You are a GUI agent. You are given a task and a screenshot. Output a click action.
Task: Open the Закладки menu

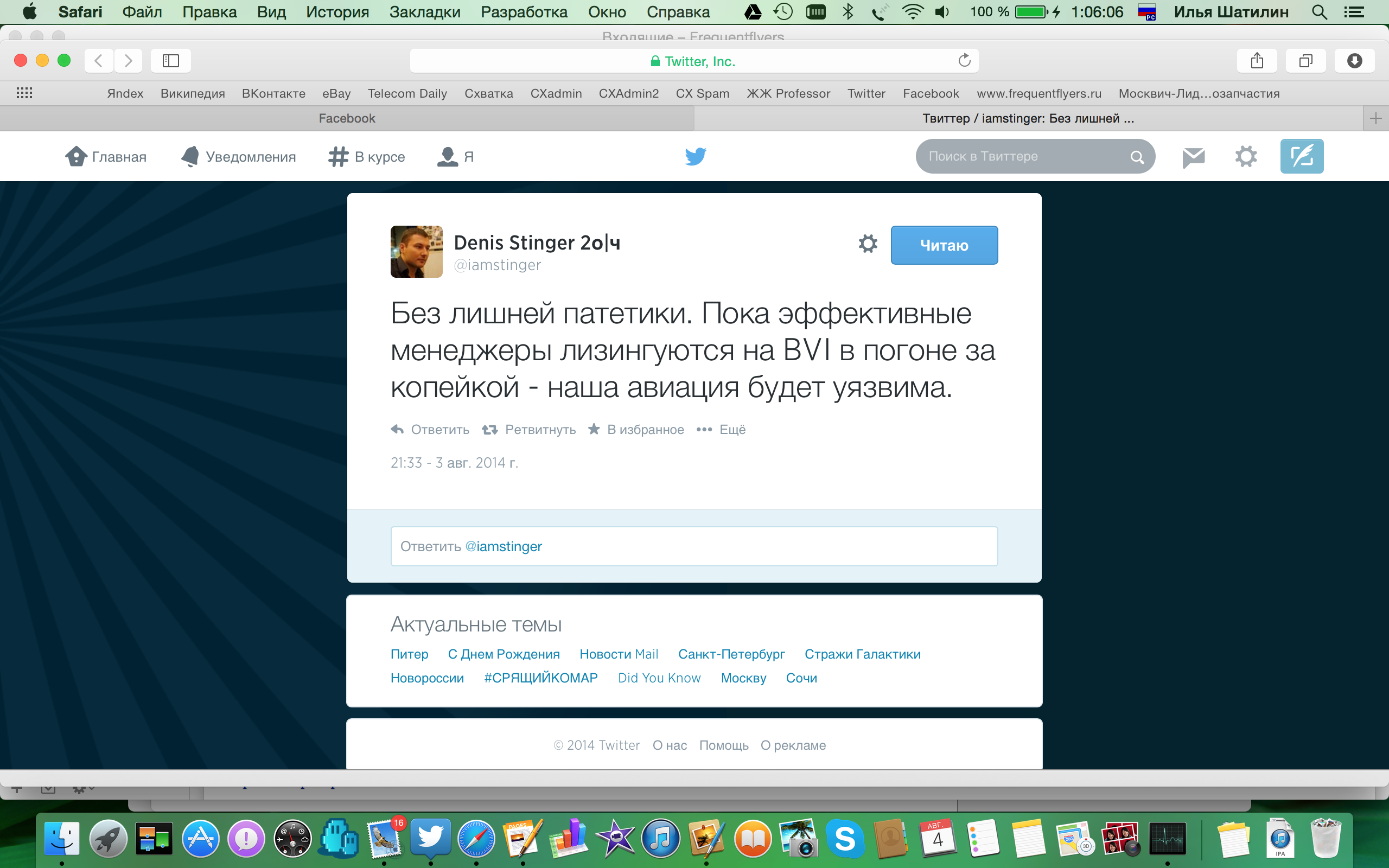[425, 11]
